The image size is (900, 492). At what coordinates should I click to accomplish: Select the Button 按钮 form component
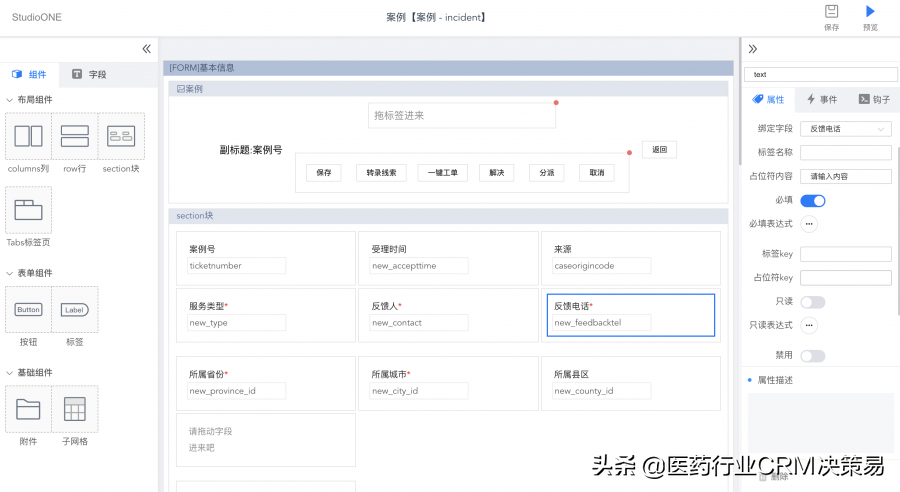coord(28,309)
